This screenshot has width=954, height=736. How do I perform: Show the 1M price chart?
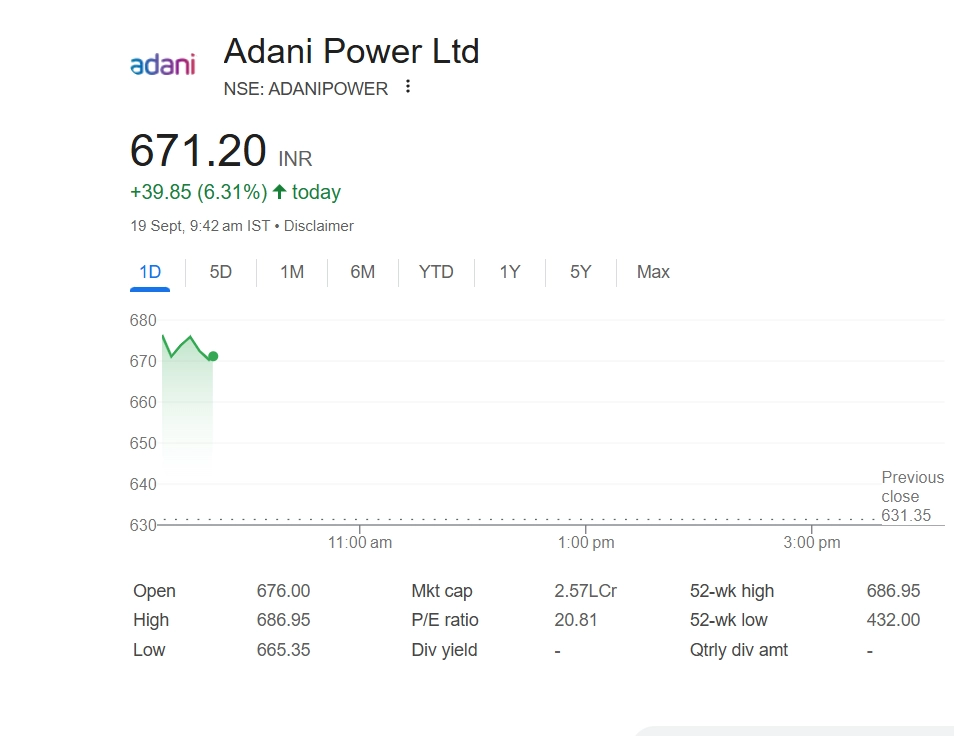[292, 272]
